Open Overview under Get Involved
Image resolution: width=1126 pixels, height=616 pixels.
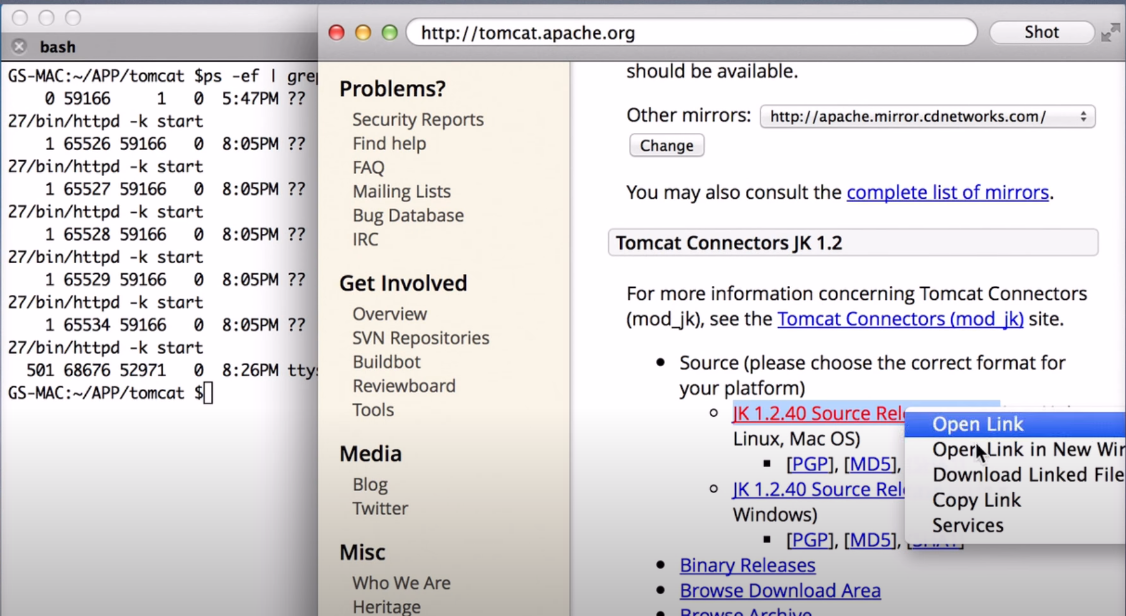(389, 314)
